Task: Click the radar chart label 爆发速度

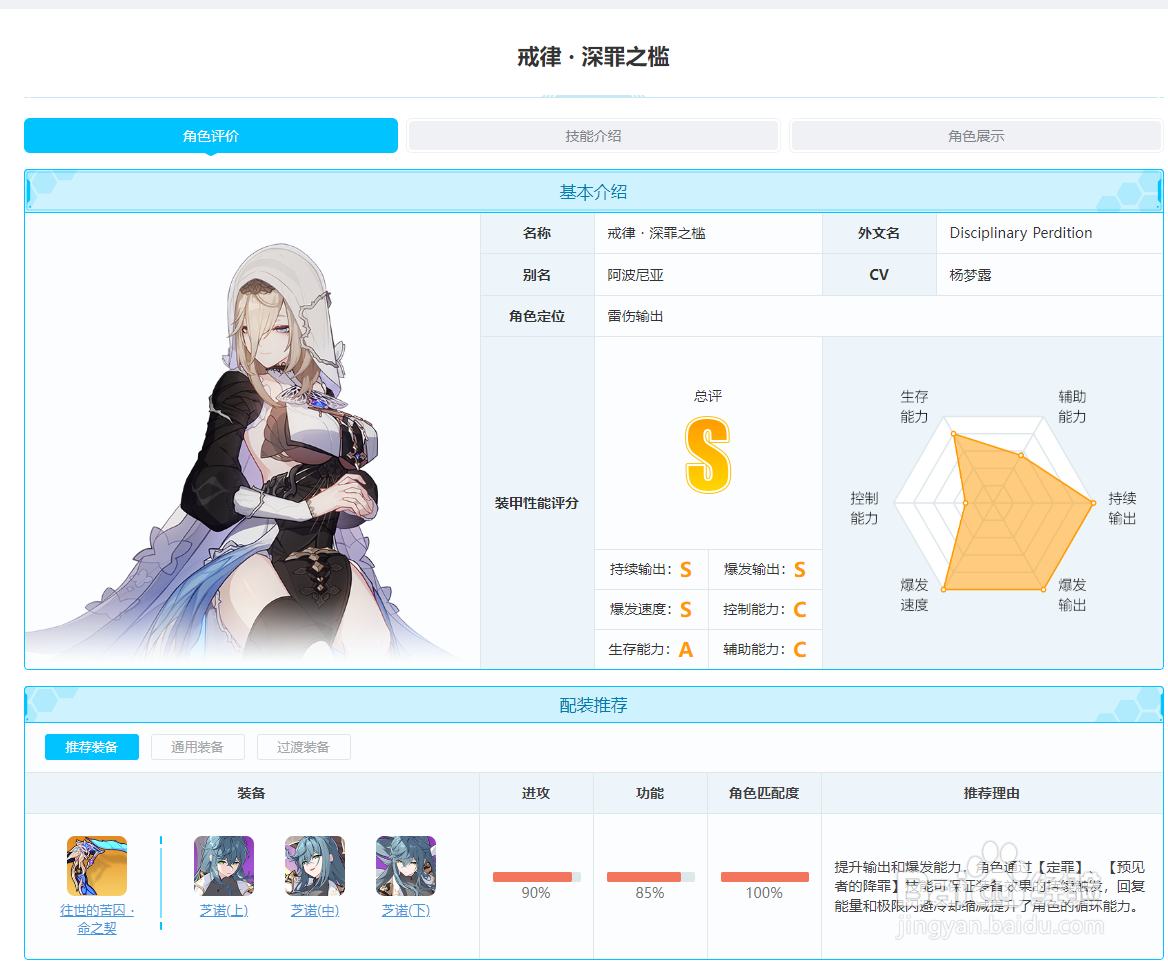Action: pos(914,595)
